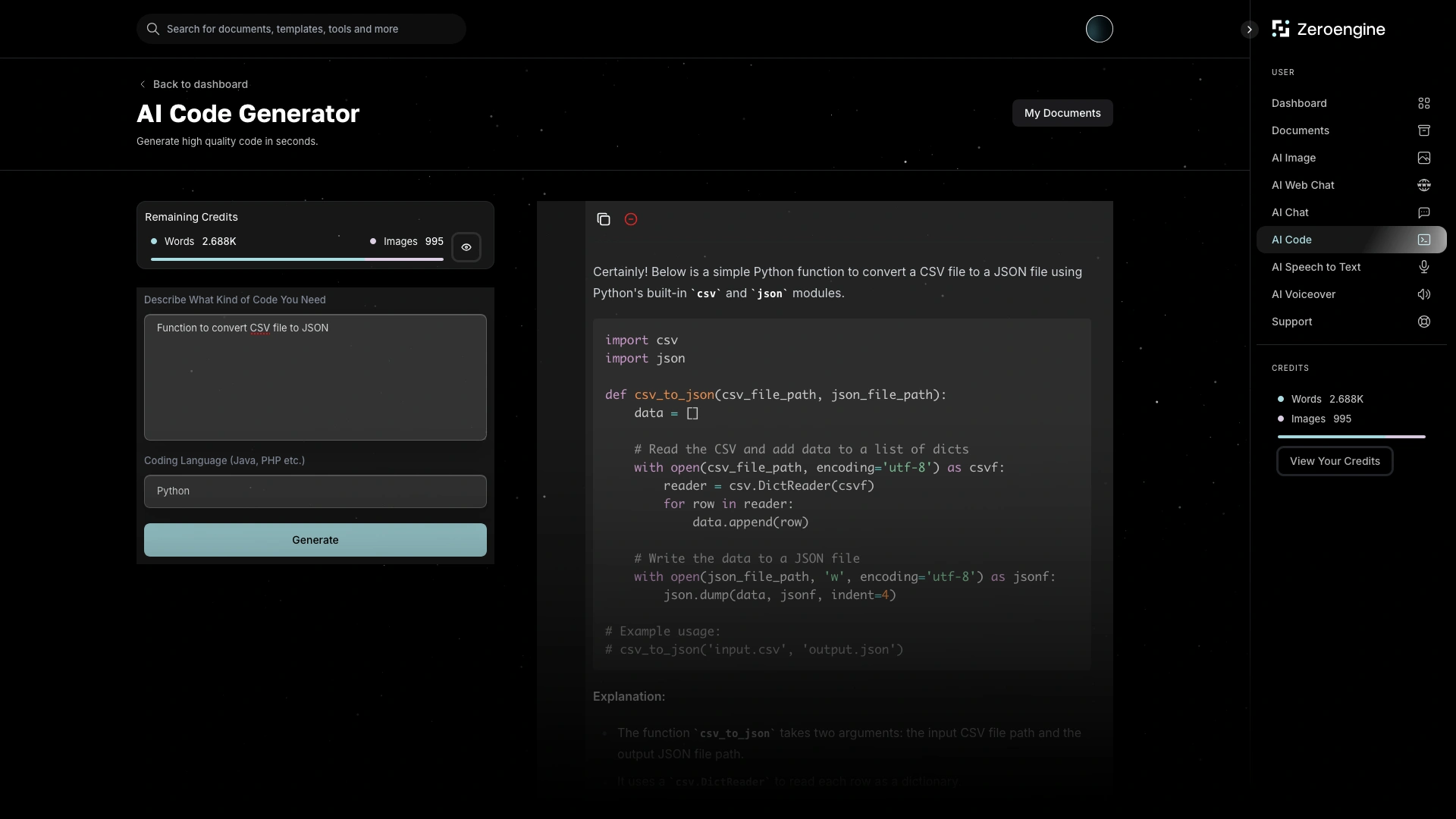Open the Support help icon
1456x819 pixels.
pyautogui.click(x=1423, y=322)
